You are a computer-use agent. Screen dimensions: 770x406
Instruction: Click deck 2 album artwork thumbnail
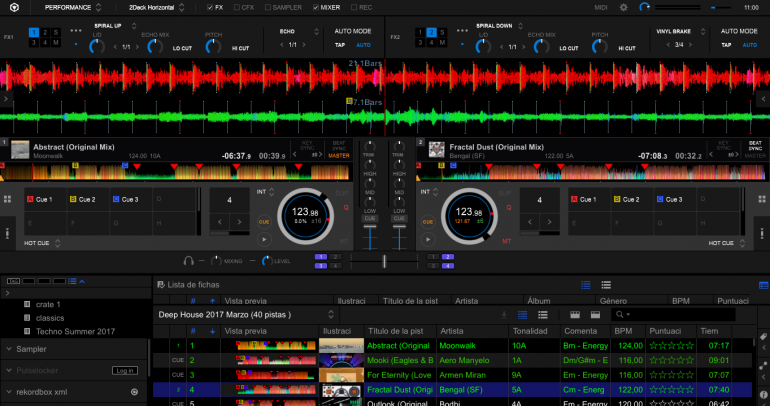[437, 149]
